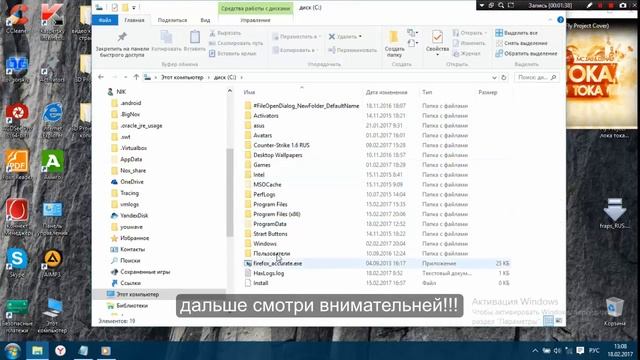The height and width of the screenshot is (360, 640).
Task: Click the Copy (Копировать) ribbon icon
Action: click(166, 37)
